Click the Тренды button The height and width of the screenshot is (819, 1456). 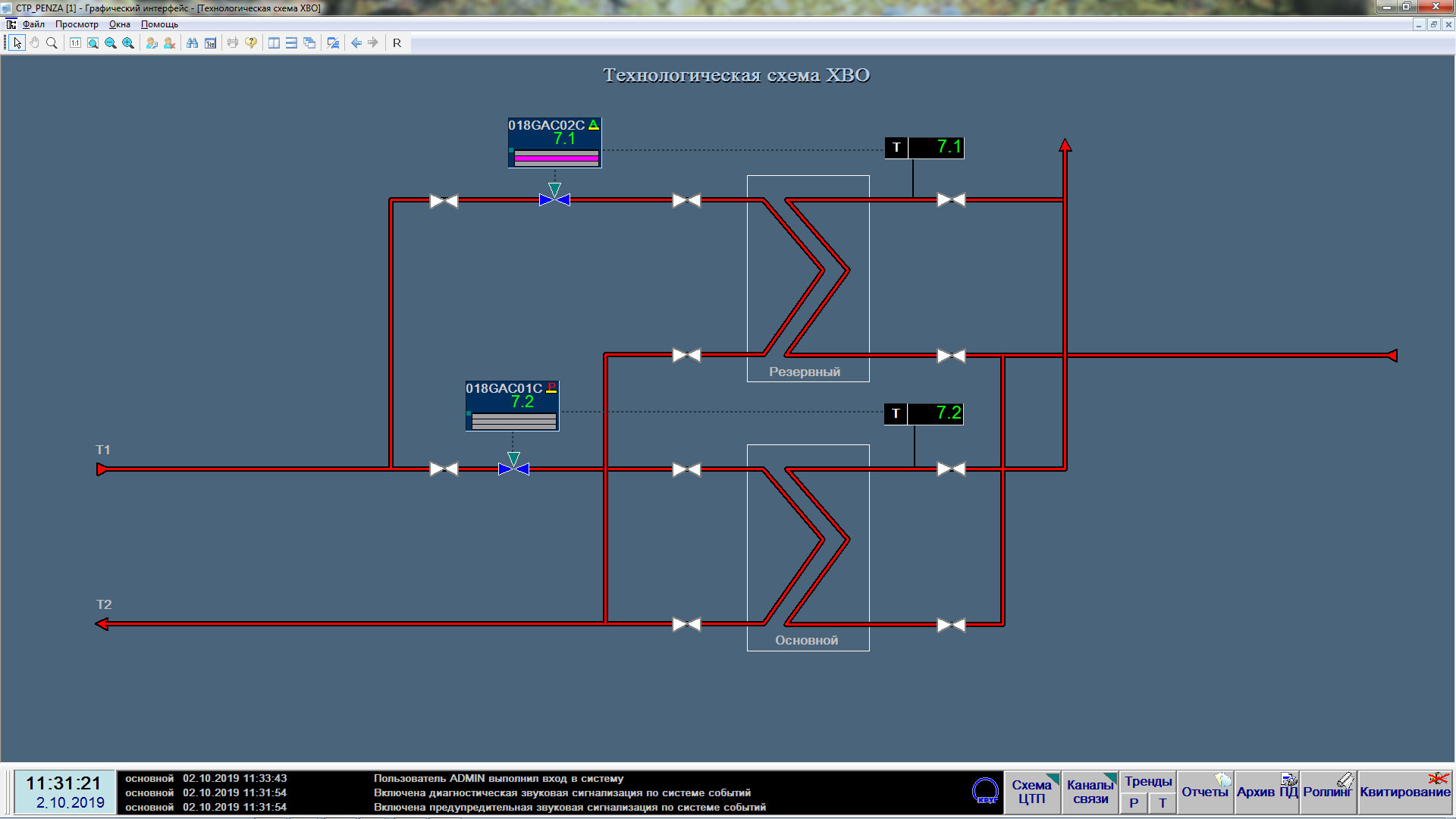click(x=1148, y=782)
